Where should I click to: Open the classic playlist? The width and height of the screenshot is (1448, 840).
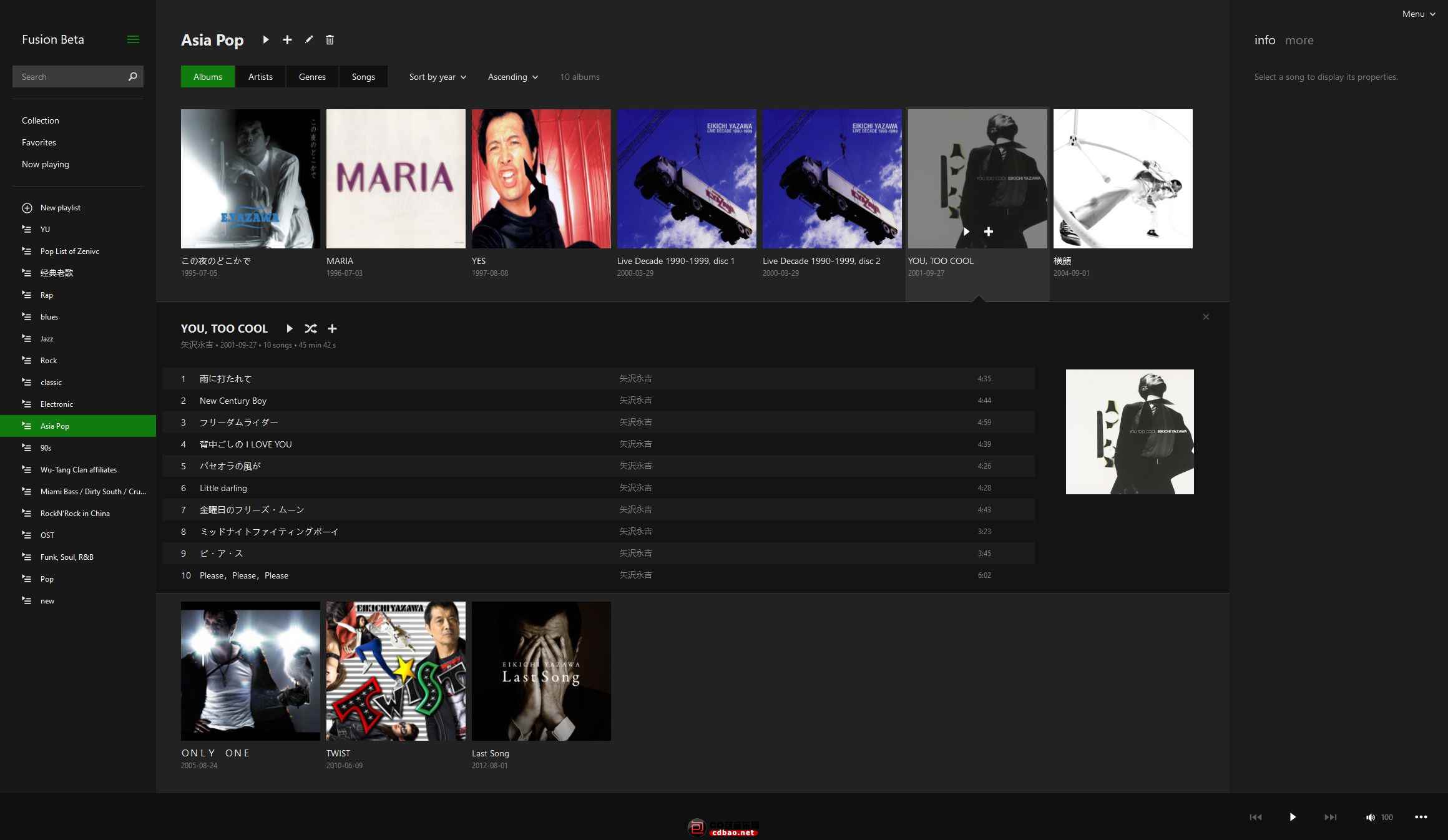pyautogui.click(x=78, y=383)
